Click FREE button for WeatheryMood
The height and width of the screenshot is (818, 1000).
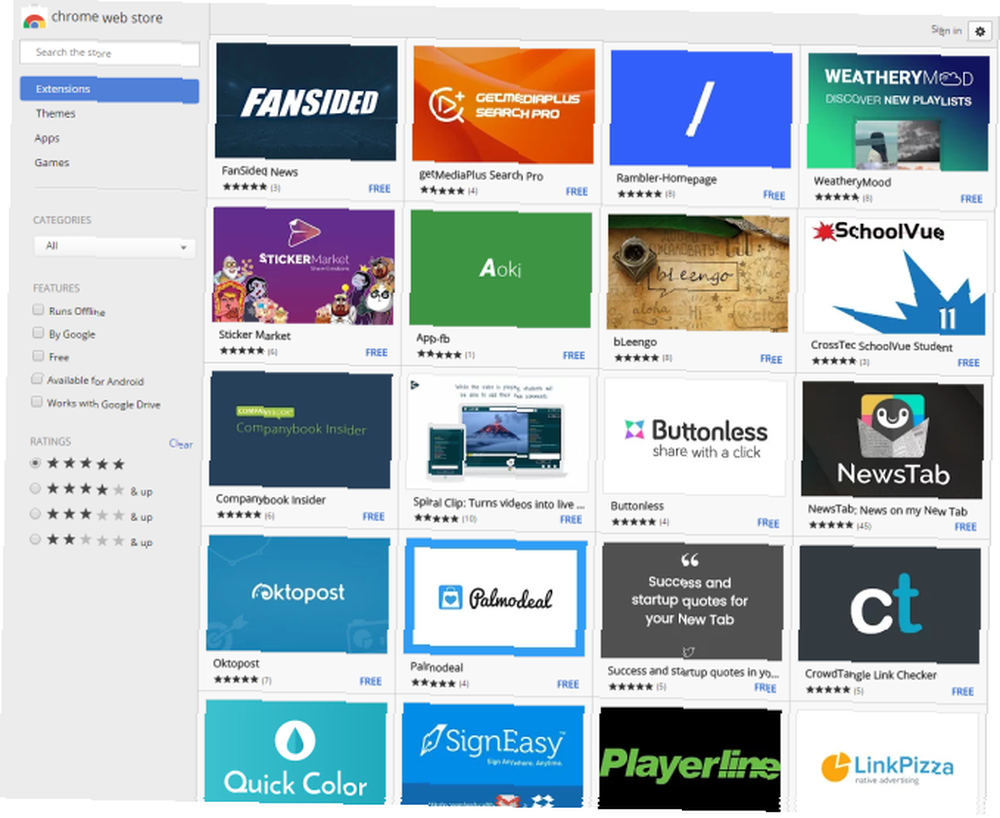[971, 199]
